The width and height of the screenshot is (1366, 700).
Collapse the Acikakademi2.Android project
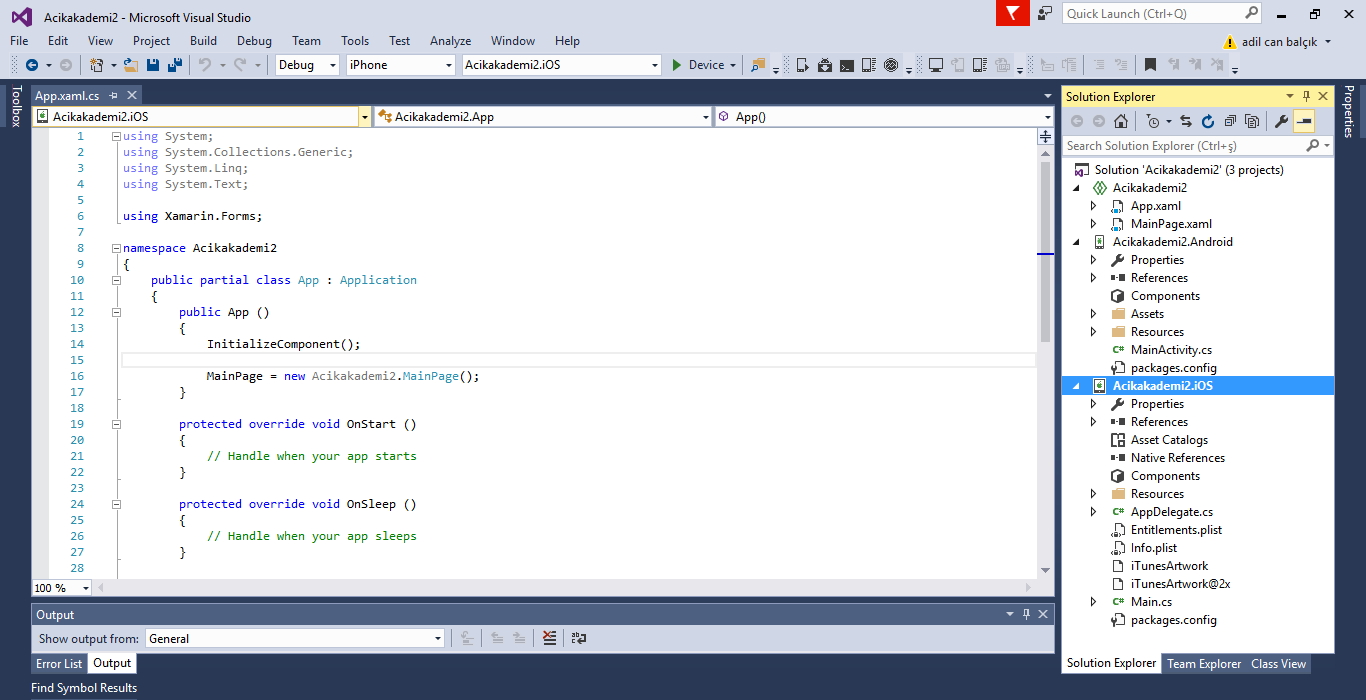pyautogui.click(x=1077, y=242)
